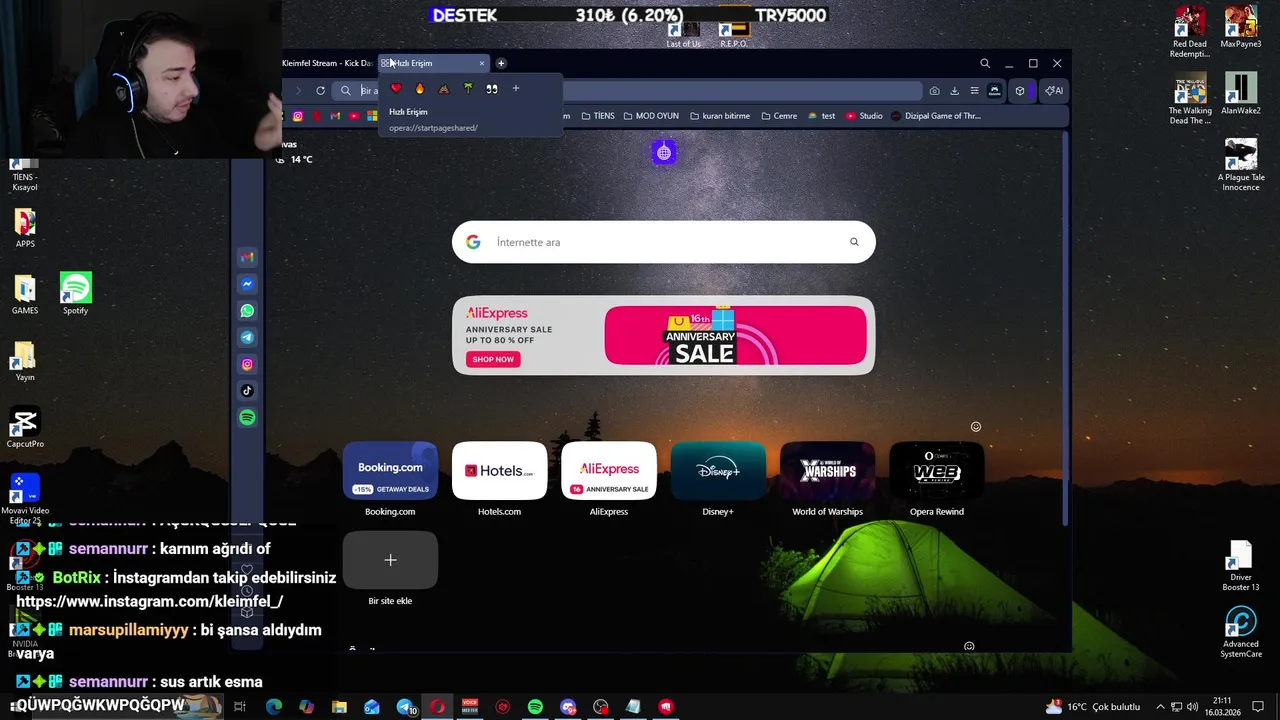Click the palm tree emoji in tab popup
Image resolution: width=1280 pixels, height=720 pixels.
click(x=468, y=89)
